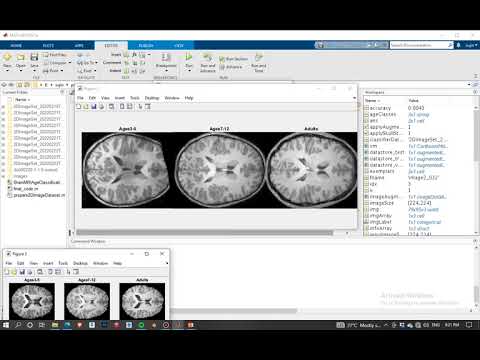
Task: Switch to the APPS ribbon tab
Action: pos(79,45)
